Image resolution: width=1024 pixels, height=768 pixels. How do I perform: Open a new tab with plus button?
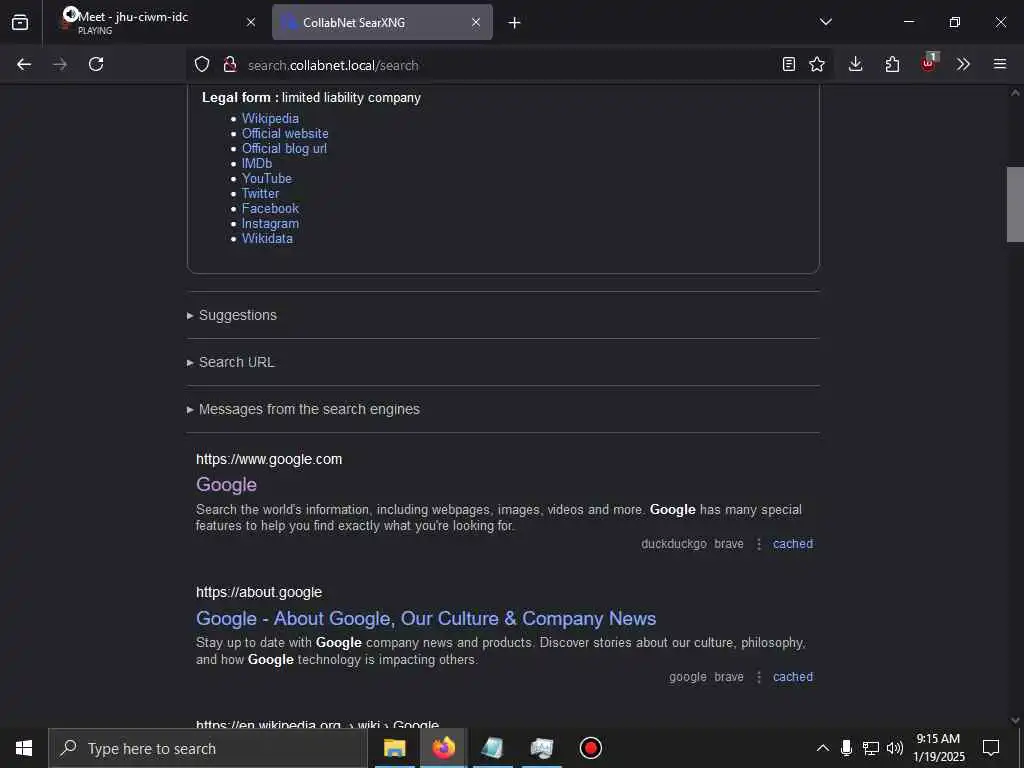[x=515, y=23]
